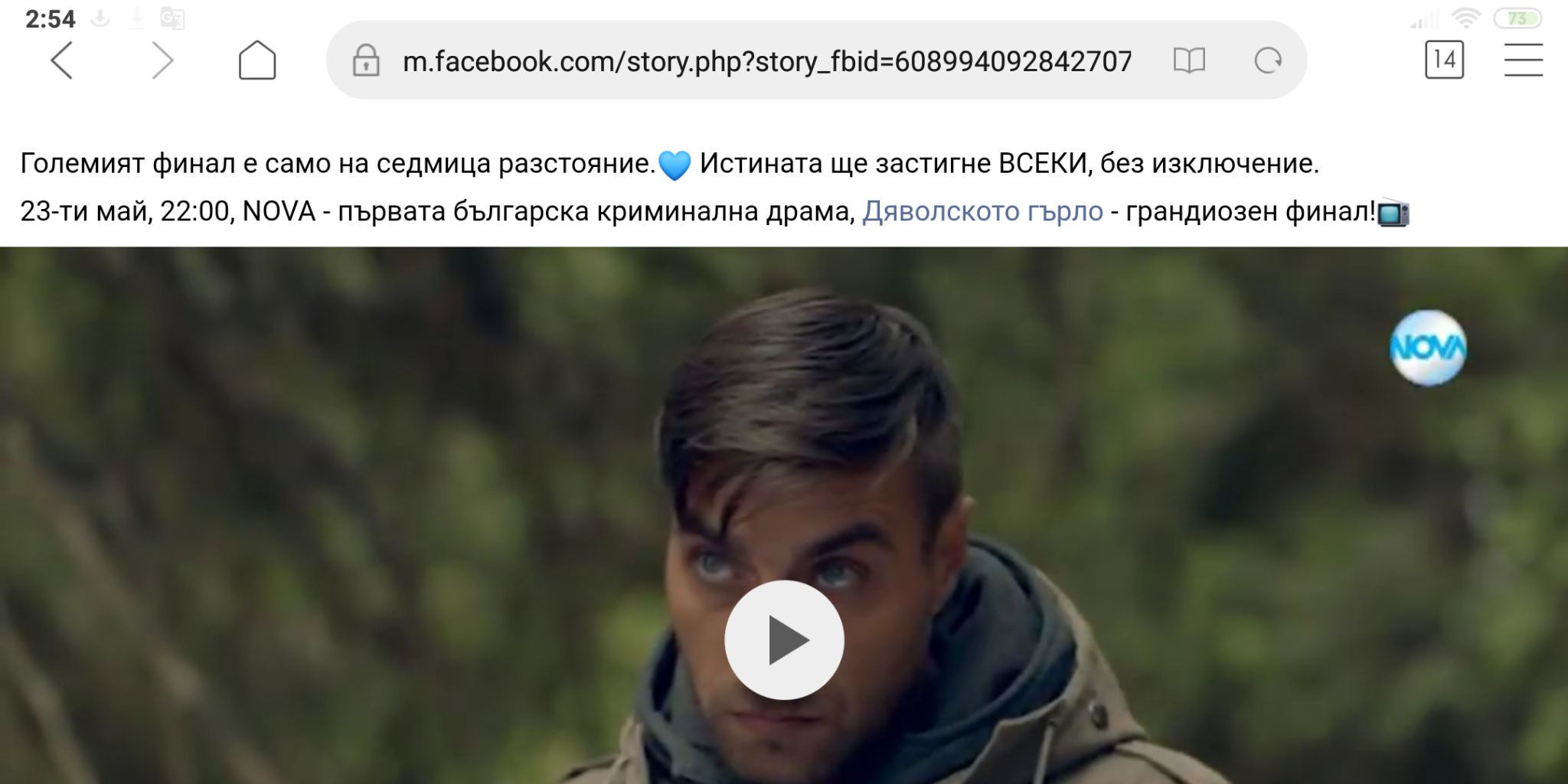Screen dimensions: 1568x784
Task: Open the tab switcher showing 14 tabs
Action: pos(1444,60)
